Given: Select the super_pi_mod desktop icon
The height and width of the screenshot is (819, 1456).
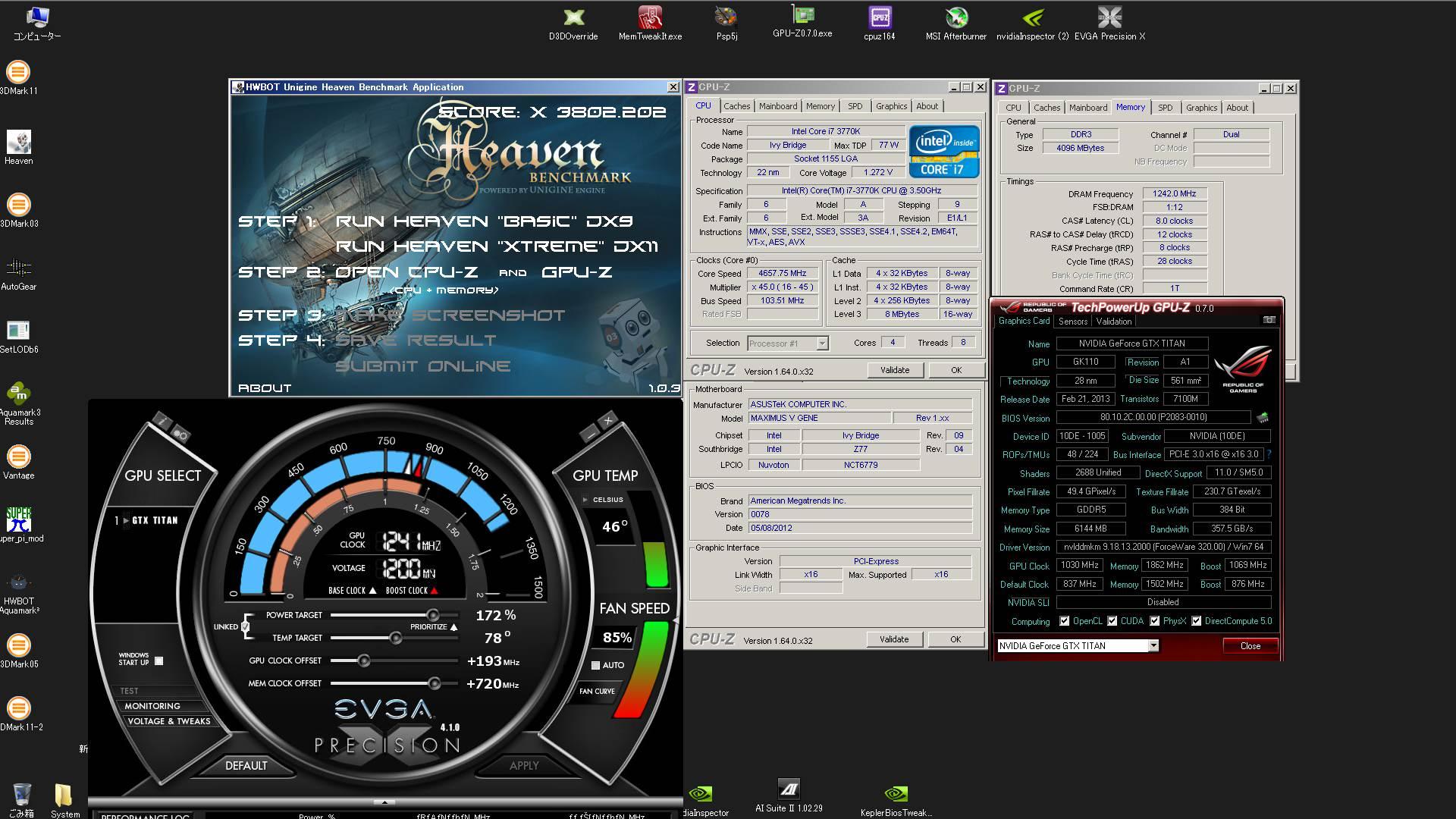Looking at the screenshot, I should pos(20,525).
